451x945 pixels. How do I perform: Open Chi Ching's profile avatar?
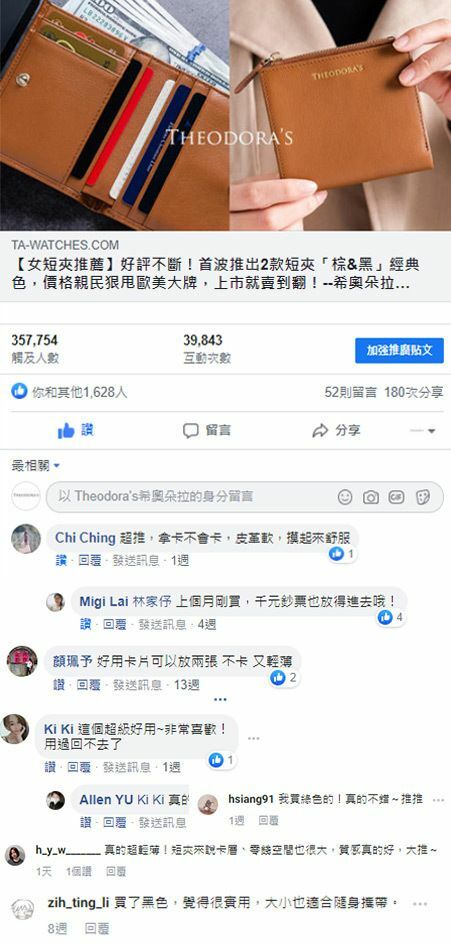(x=26, y=539)
